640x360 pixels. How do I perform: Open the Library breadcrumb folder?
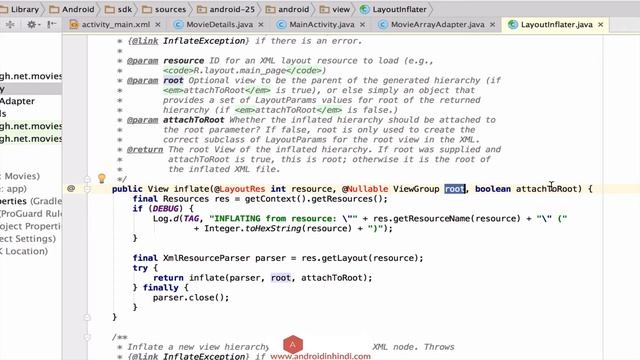[24, 9]
